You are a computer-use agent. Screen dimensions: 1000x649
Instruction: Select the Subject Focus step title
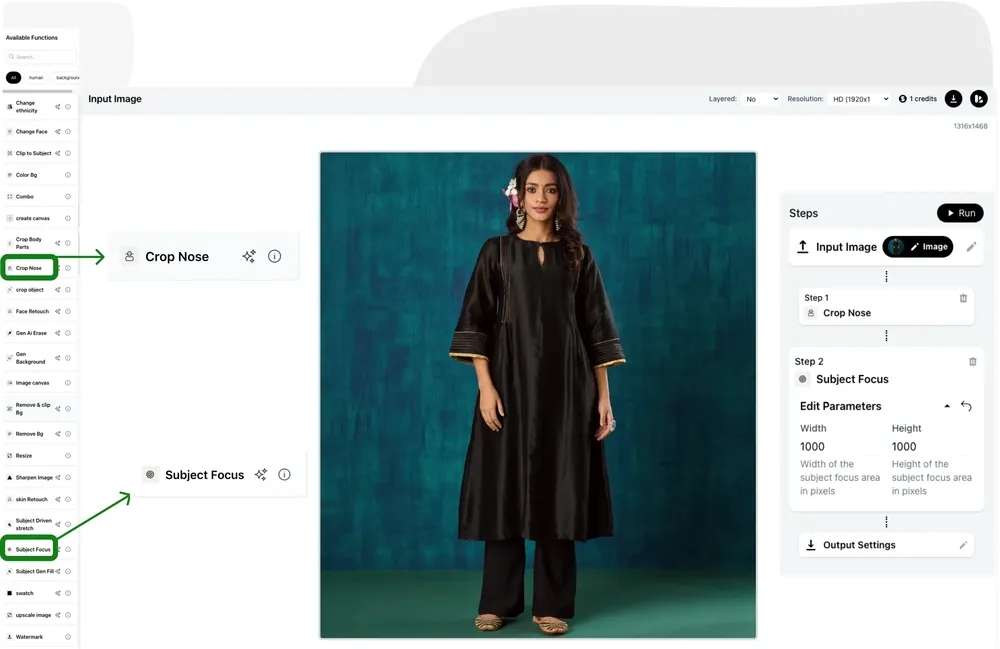(852, 379)
